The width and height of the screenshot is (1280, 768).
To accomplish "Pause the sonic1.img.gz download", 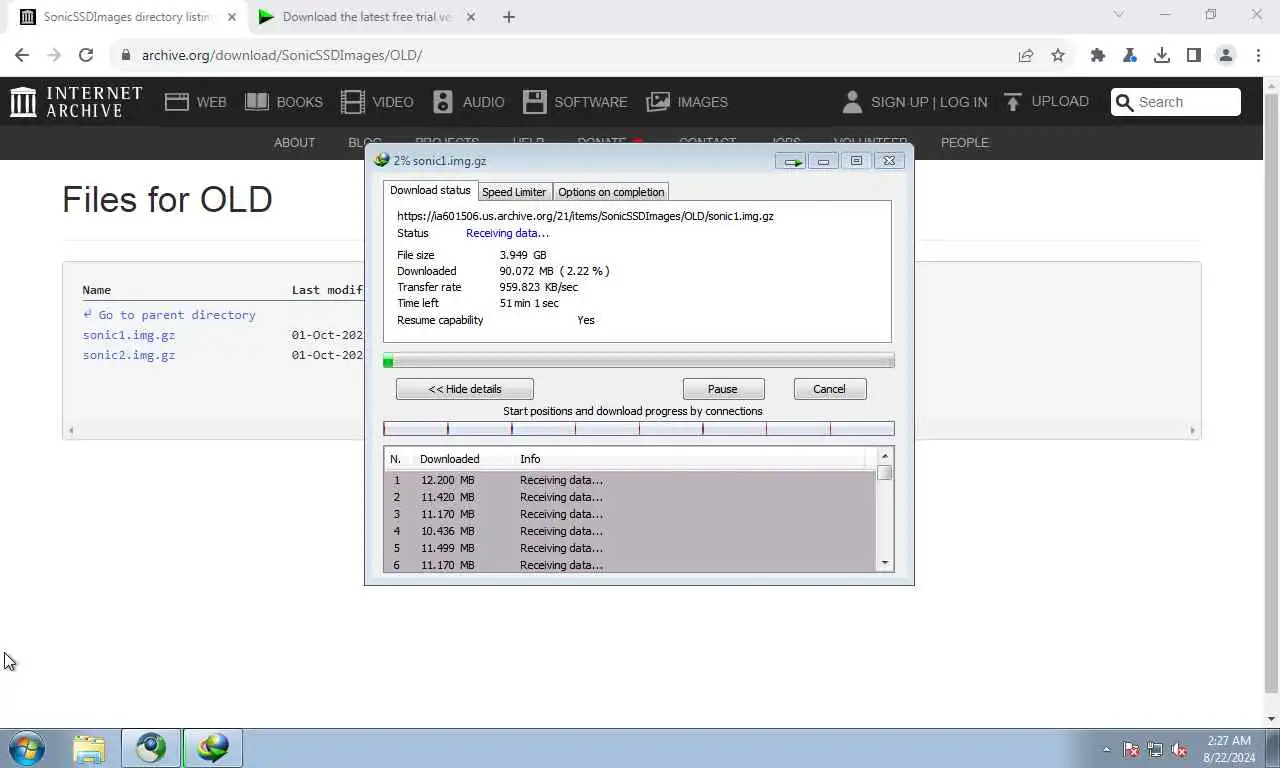I will click(723, 389).
